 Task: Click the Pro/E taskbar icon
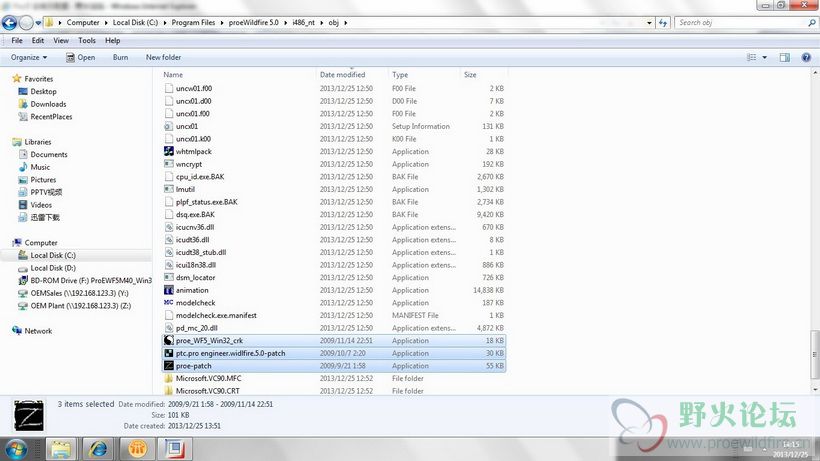(175, 449)
